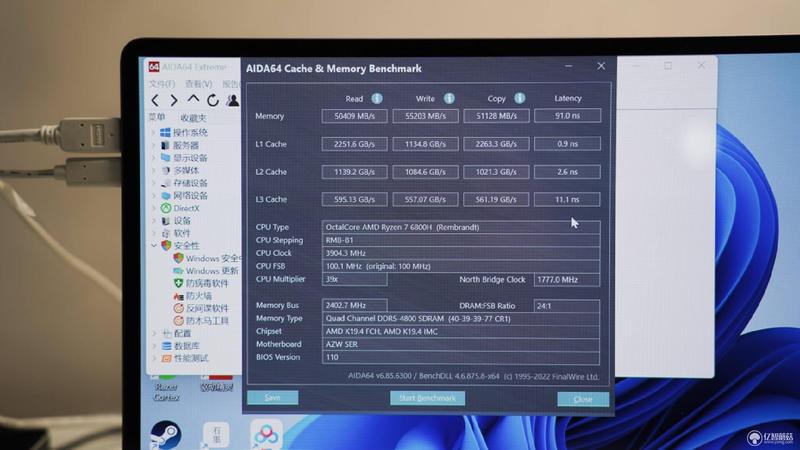Click the L1 Cache Read 2251.6 GB/s field

[355, 144]
